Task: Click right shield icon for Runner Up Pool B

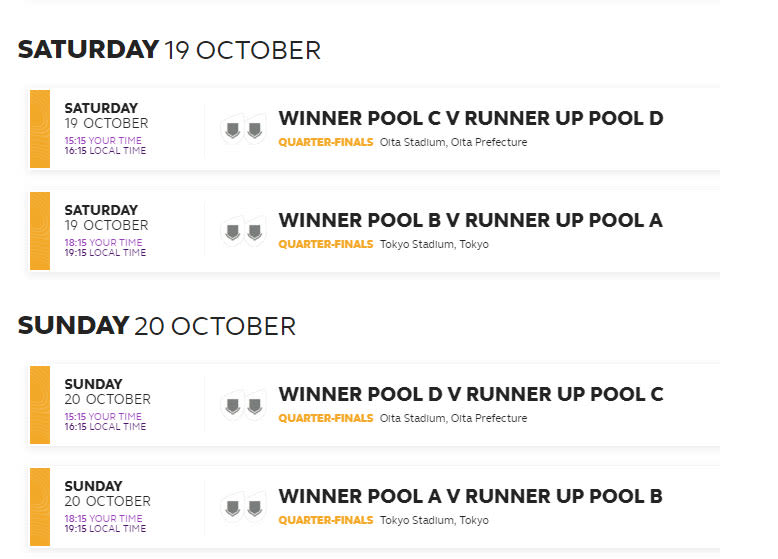Action: pos(255,508)
